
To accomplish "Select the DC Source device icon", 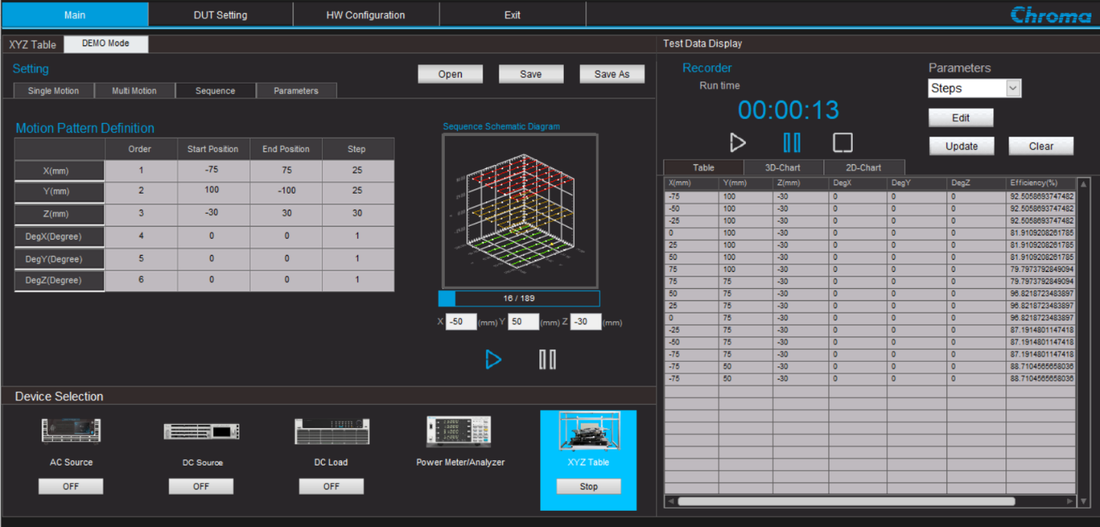I will [201, 431].
